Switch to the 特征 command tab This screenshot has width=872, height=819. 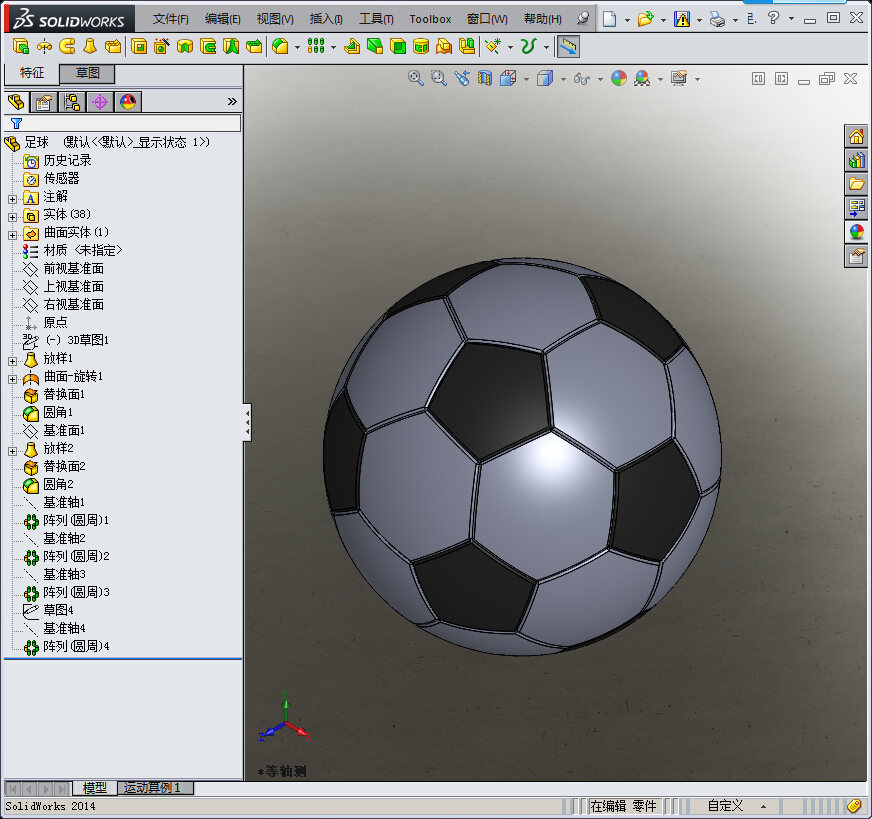[x=32, y=73]
